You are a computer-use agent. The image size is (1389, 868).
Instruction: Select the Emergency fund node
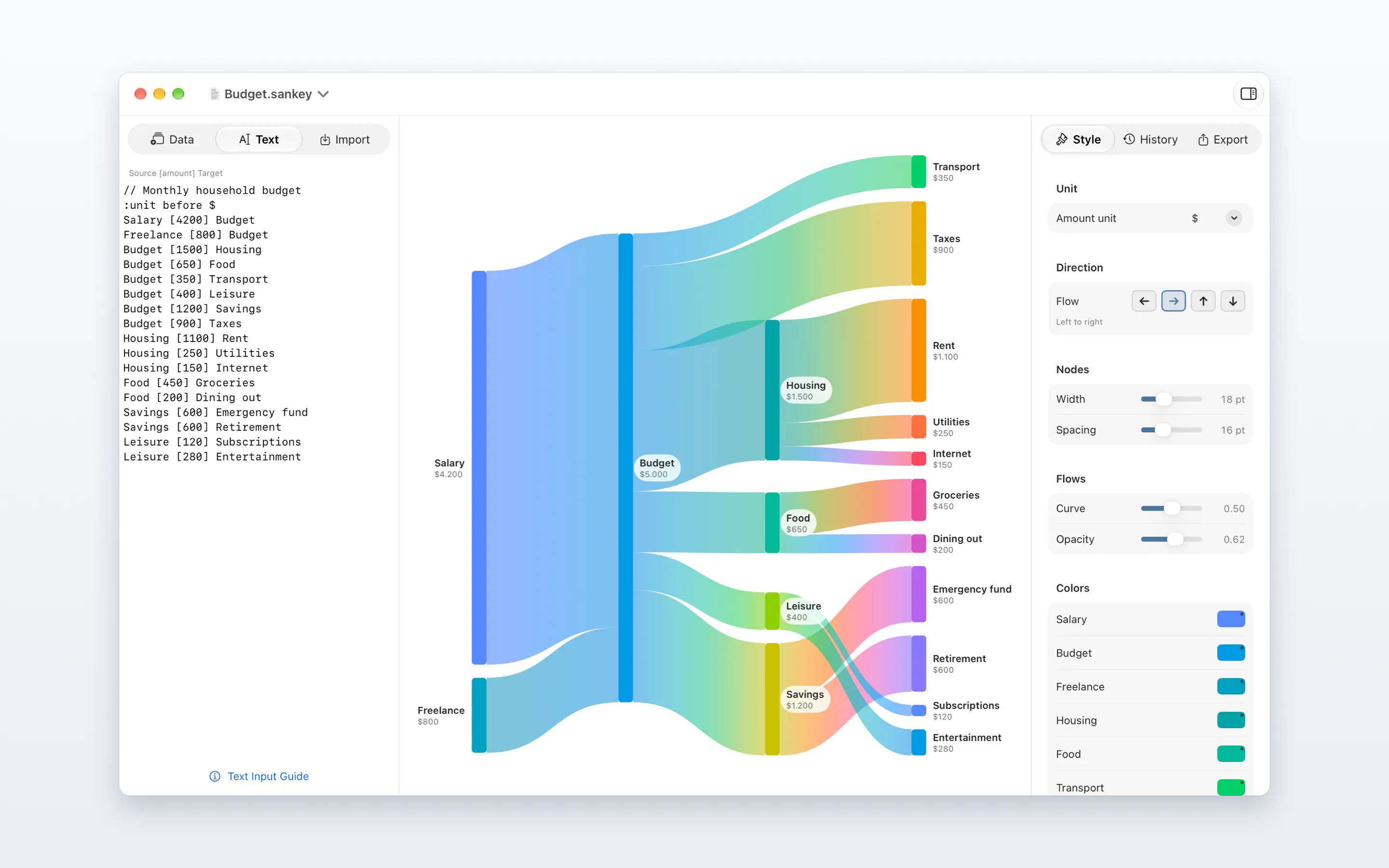(x=918, y=594)
